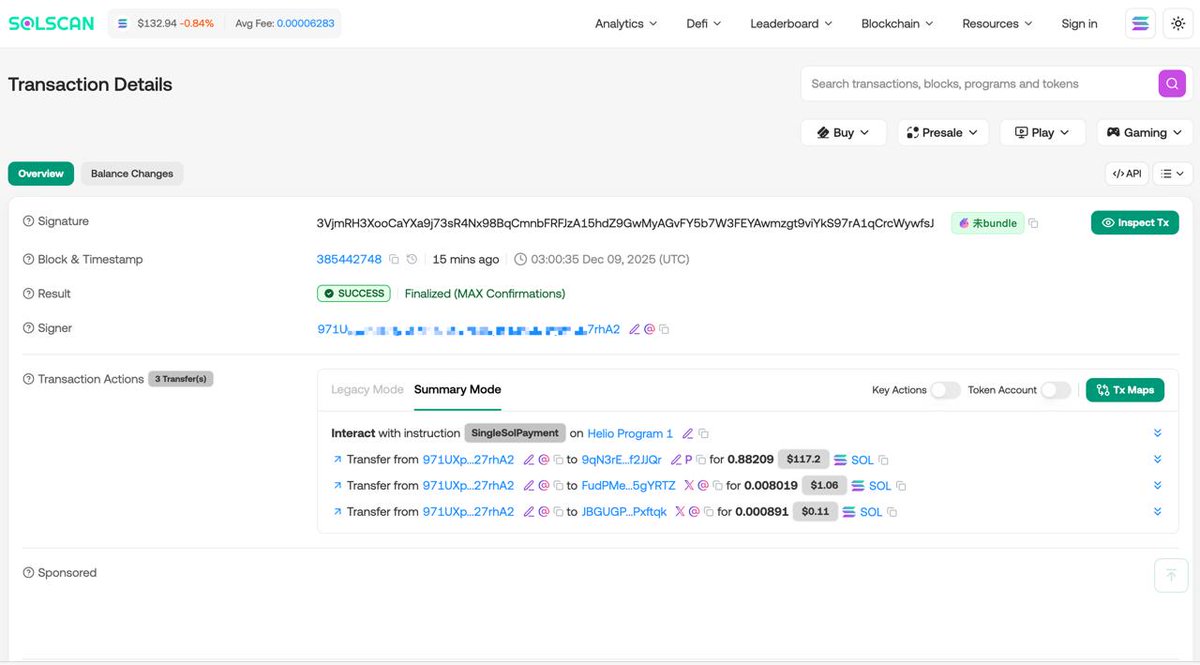Toggle the Token Account switch
The width and height of the screenshot is (1200, 665).
(1055, 390)
